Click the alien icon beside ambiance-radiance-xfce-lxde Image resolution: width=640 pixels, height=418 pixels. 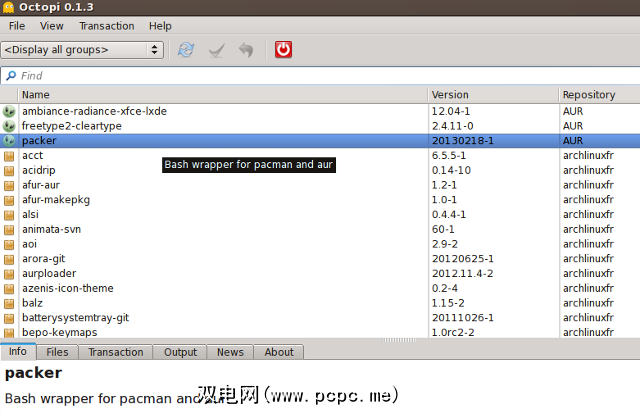(x=9, y=111)
